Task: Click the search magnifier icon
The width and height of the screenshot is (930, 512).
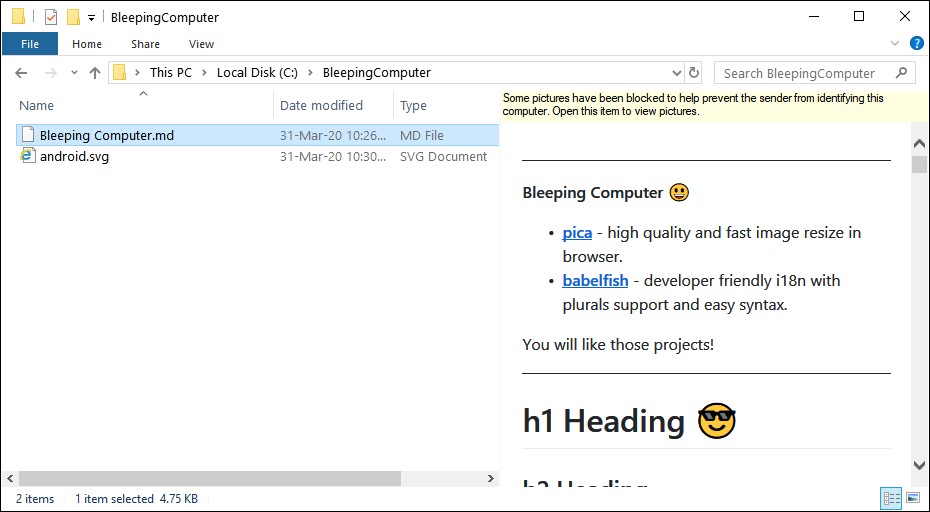Action: (x=901, y=73)
